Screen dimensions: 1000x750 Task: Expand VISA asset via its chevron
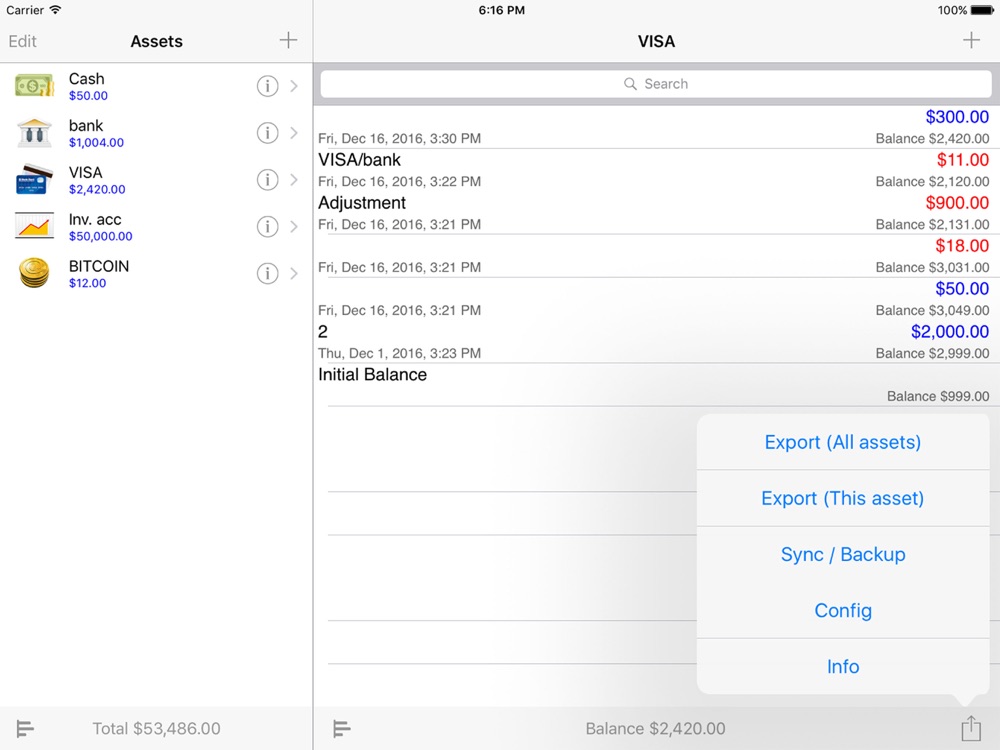[x=294, y=180]
